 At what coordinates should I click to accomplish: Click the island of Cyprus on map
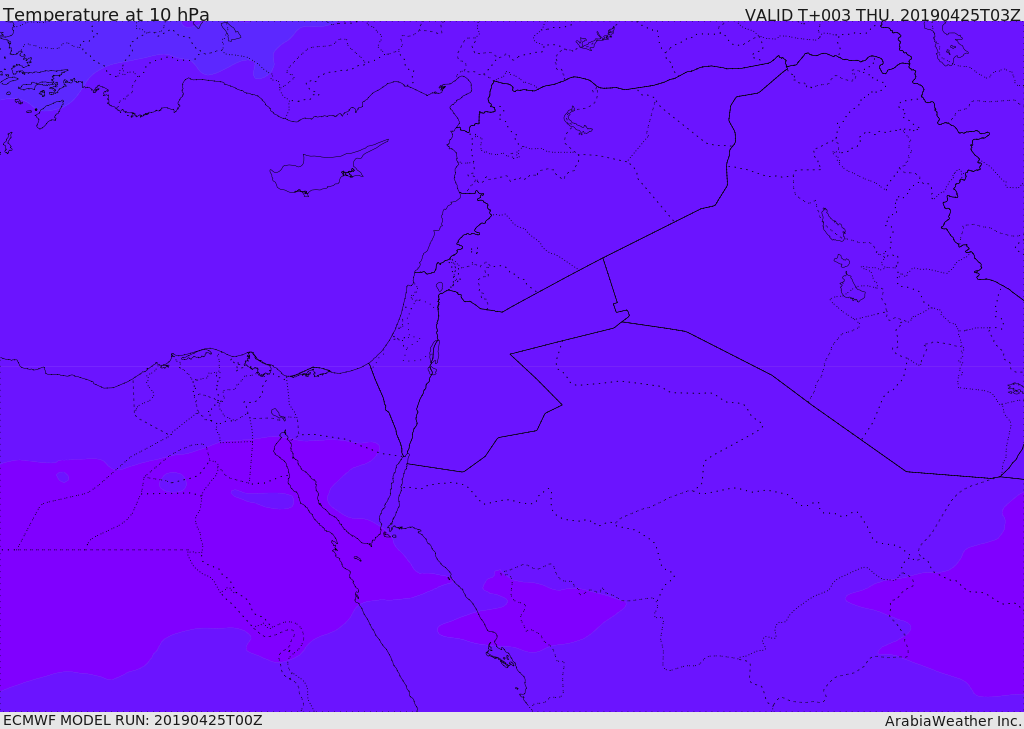[x=327, y=170]
